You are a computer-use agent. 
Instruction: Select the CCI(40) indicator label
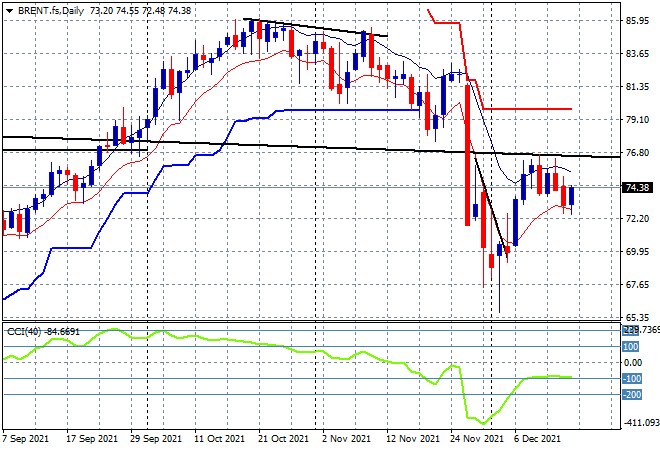(43, 332)
